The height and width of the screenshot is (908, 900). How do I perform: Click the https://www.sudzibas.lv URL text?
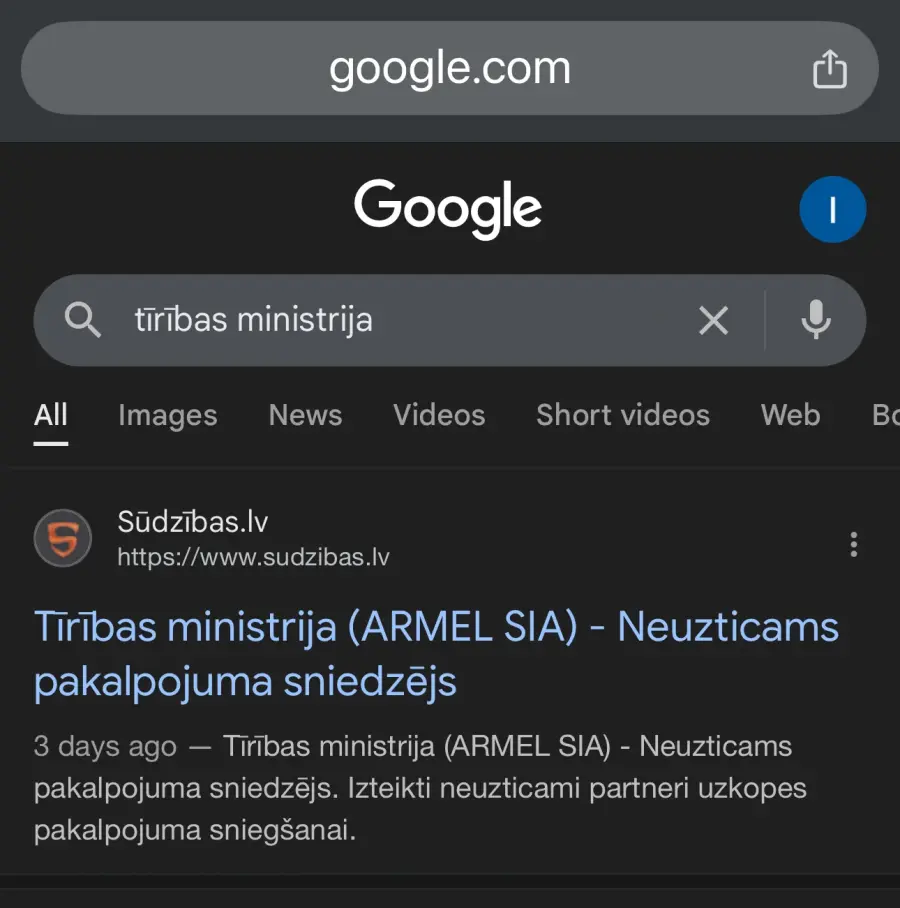coord(253,557)
